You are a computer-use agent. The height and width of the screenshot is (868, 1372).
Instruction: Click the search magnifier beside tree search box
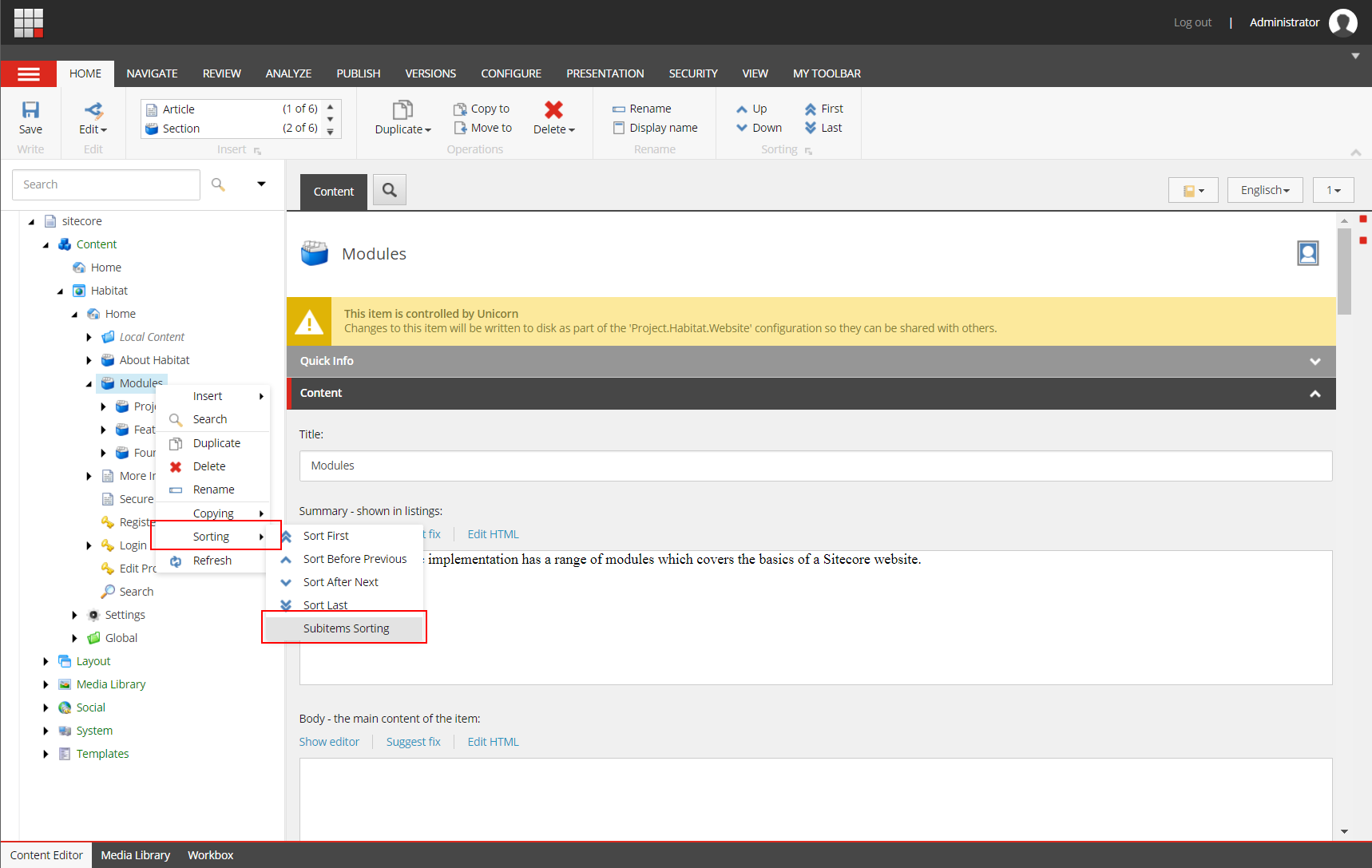[218, 184]
